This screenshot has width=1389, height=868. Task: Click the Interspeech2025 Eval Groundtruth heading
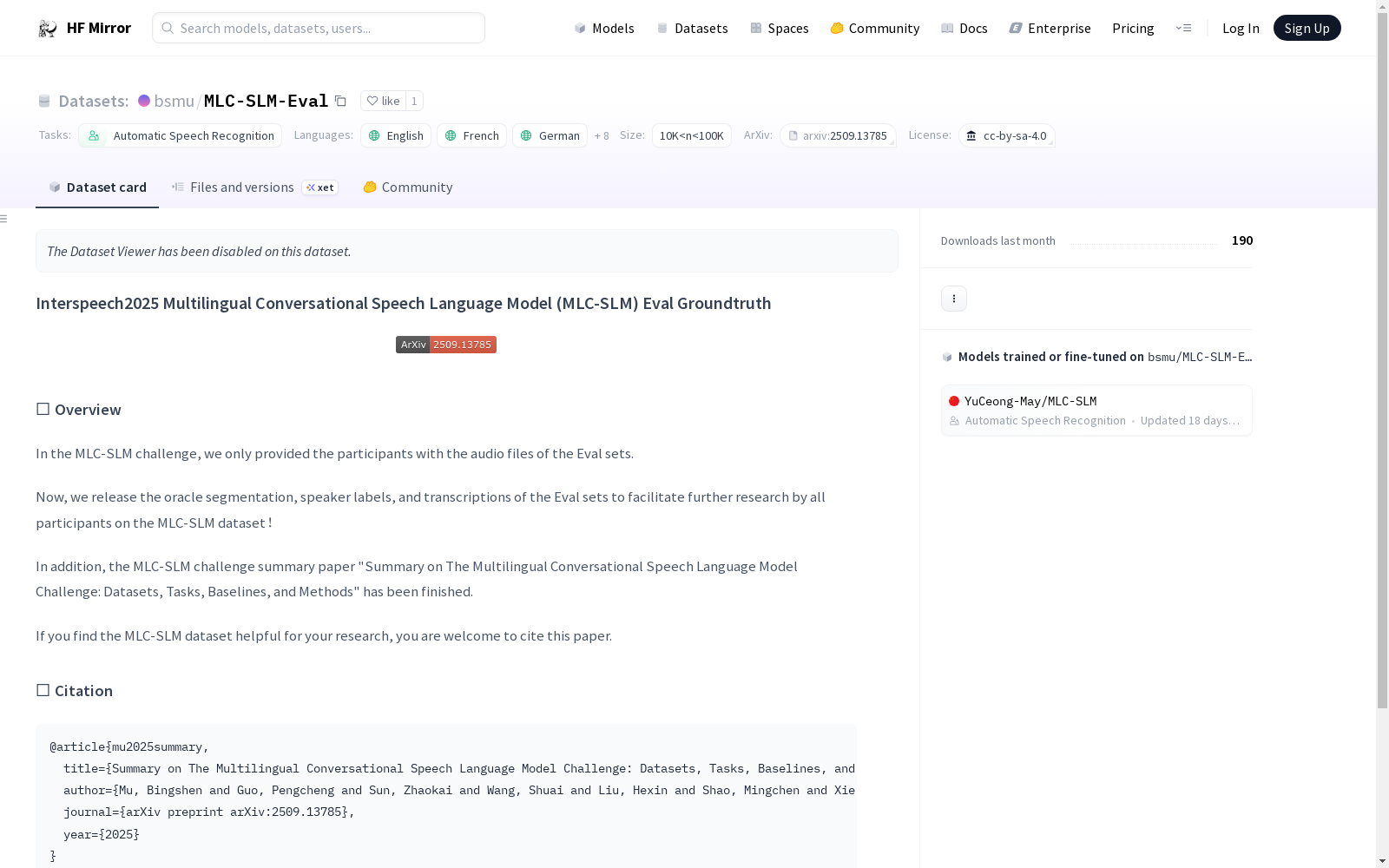(404, 303)
